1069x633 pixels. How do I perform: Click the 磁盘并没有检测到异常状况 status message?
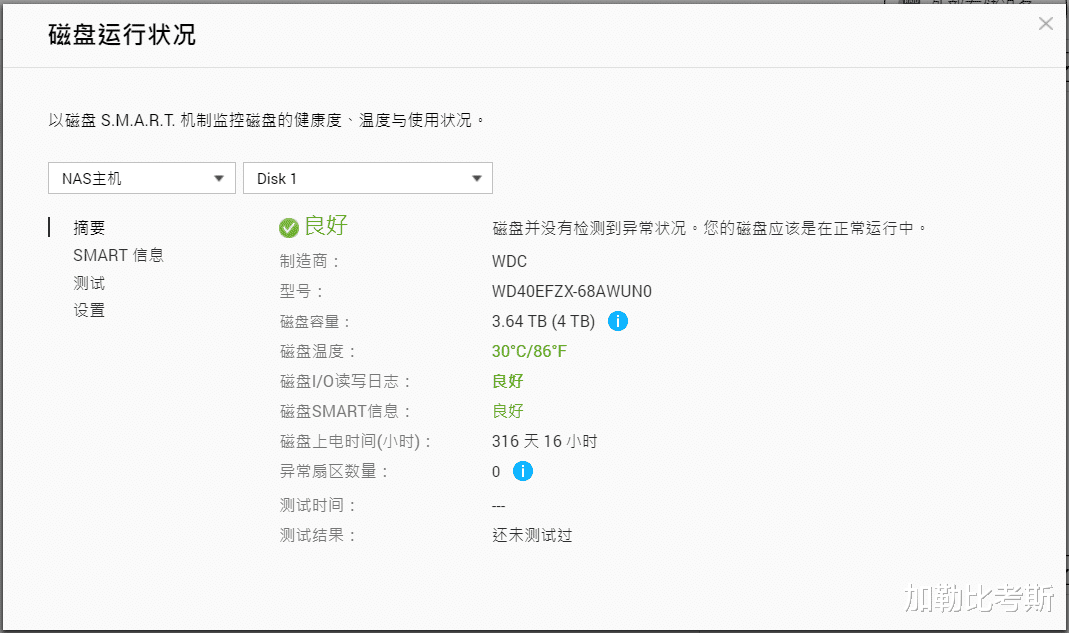709,228
